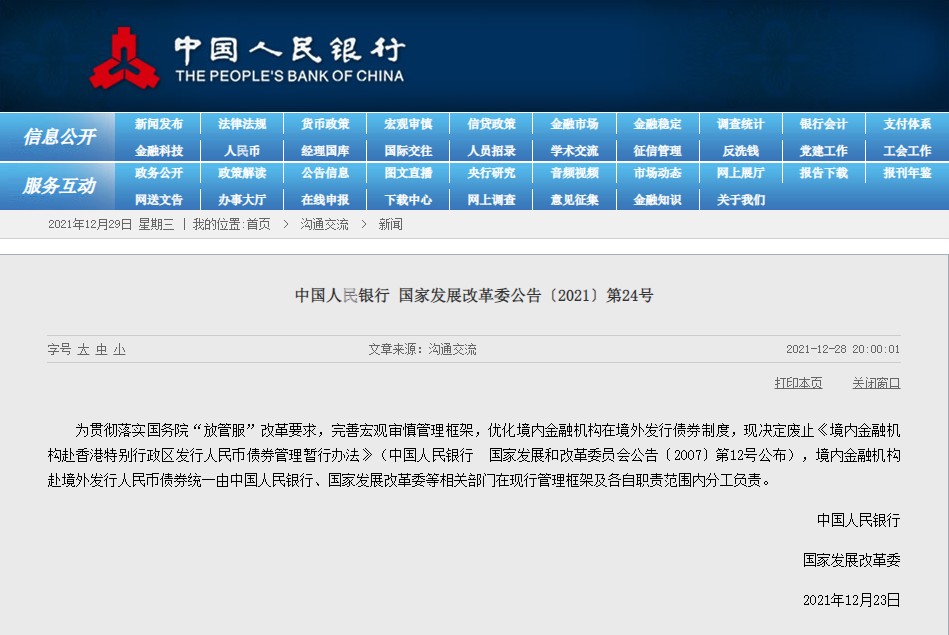Go to 金融市场 section
The height and width of the screenshot is (635, 949).
click(574, 124)
